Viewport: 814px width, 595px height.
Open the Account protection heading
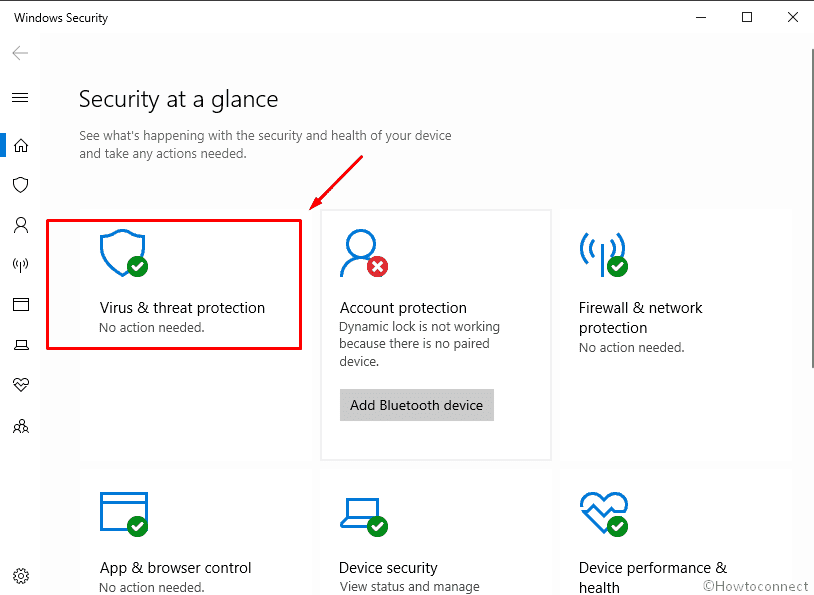click(x=403, y=308)
